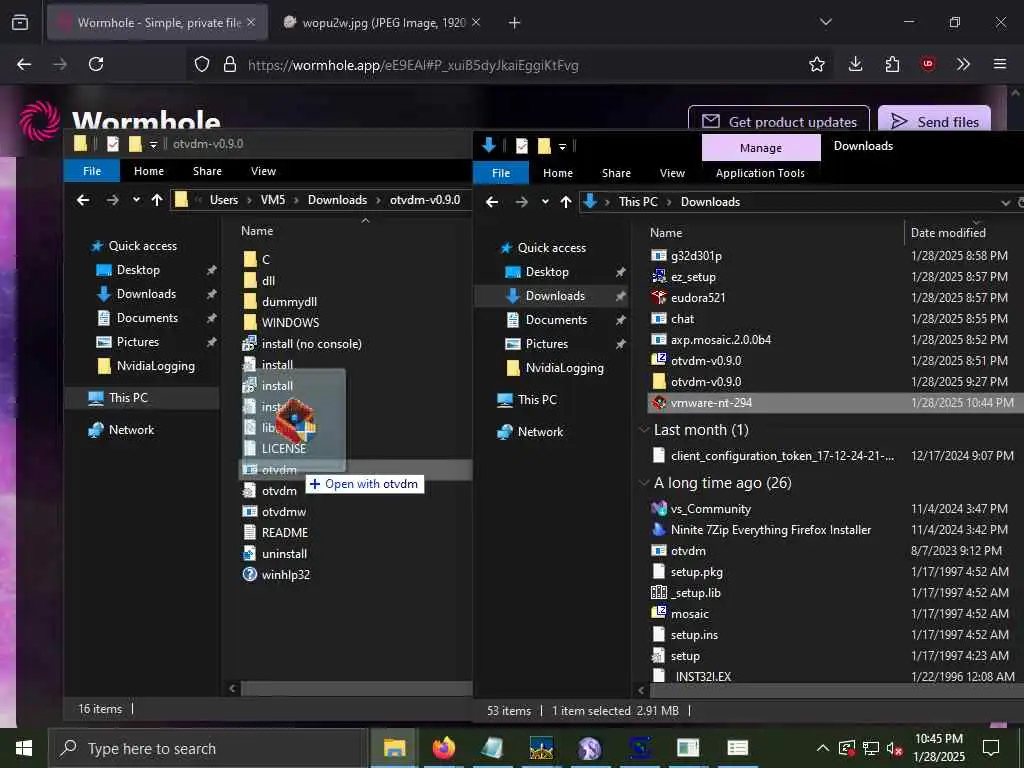Select the winhlp32 help file
Screen dimensions: 1024x768
coord(285,575)
